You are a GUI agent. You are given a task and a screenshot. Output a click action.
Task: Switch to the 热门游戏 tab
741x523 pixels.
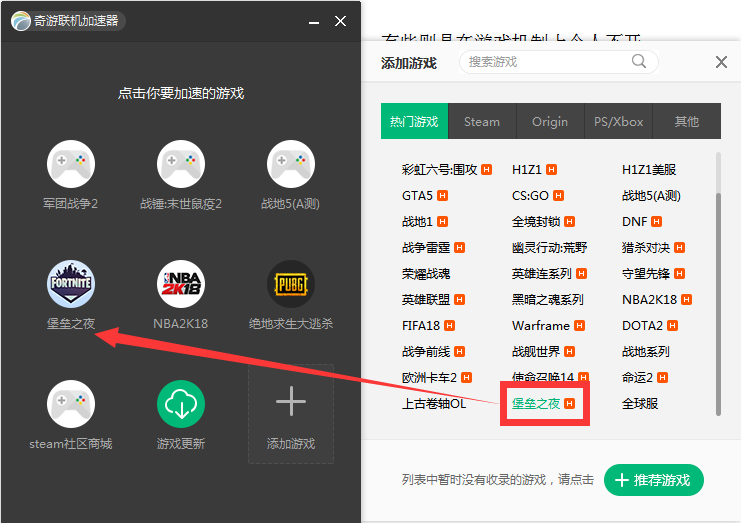(x=414, y=121)
